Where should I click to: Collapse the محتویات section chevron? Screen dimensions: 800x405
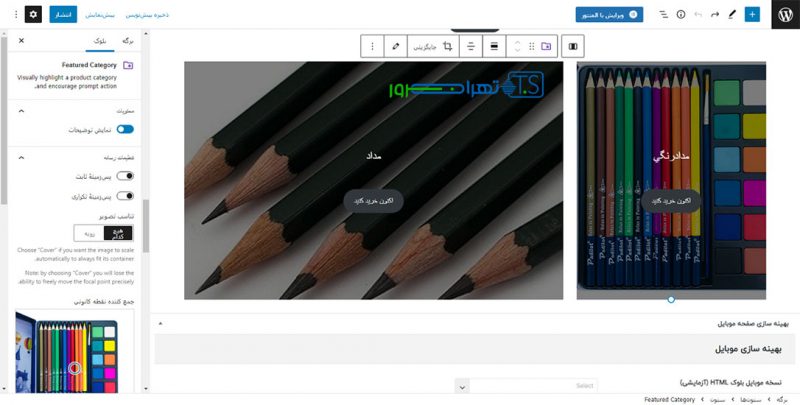[x=22, y=111]
